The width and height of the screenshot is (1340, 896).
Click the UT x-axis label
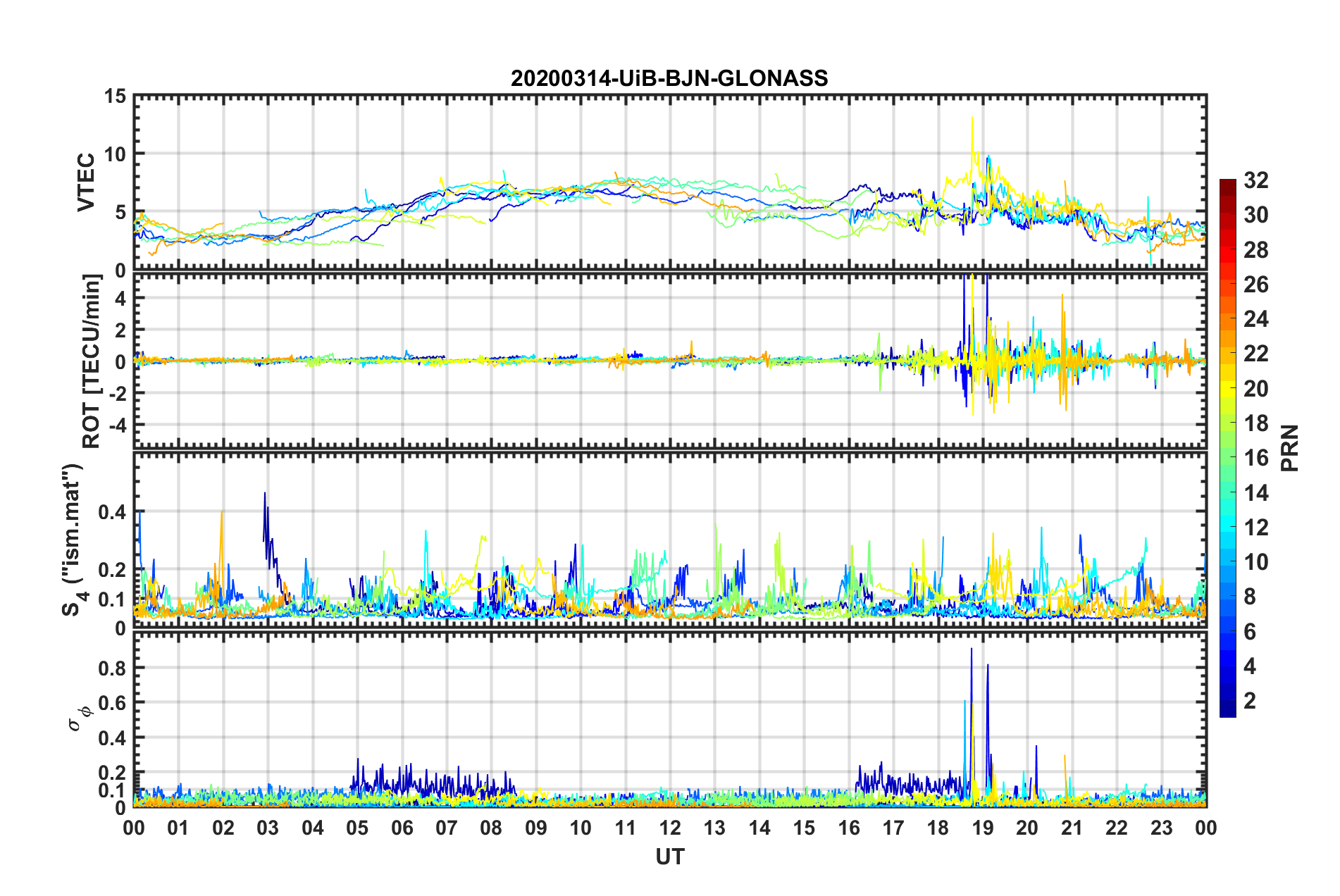coord(670,857)
